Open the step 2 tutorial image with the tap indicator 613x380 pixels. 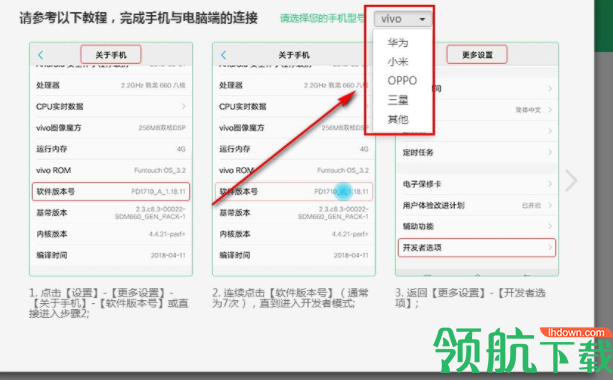coord(294,159)
